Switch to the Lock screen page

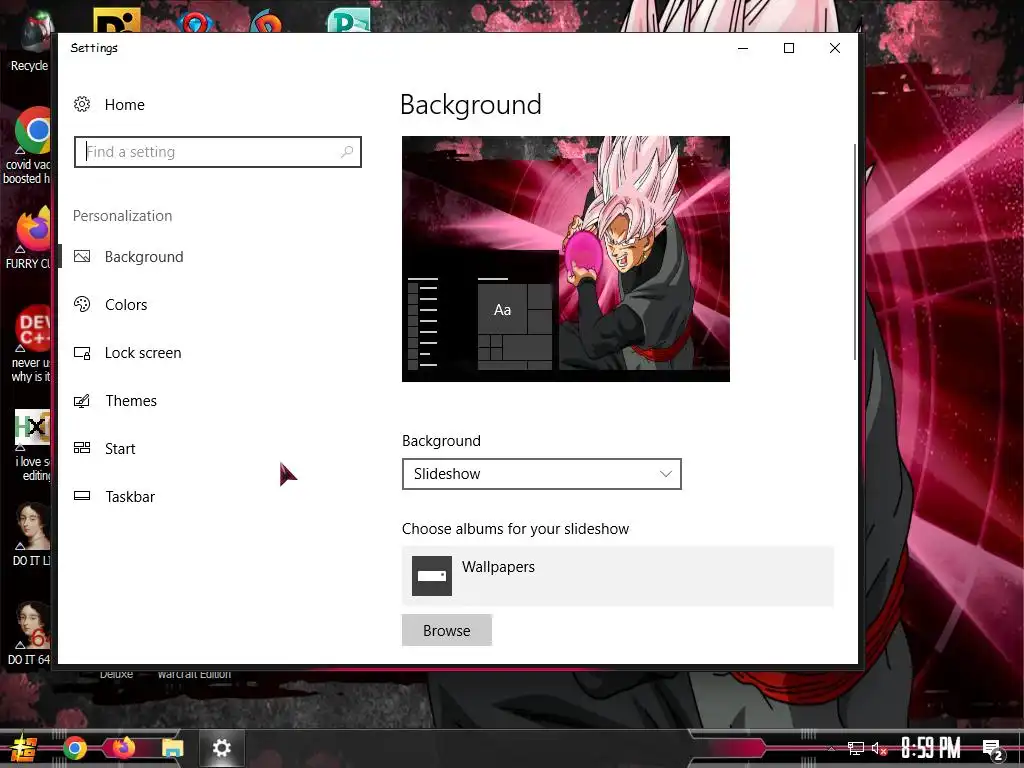(143, 353)
